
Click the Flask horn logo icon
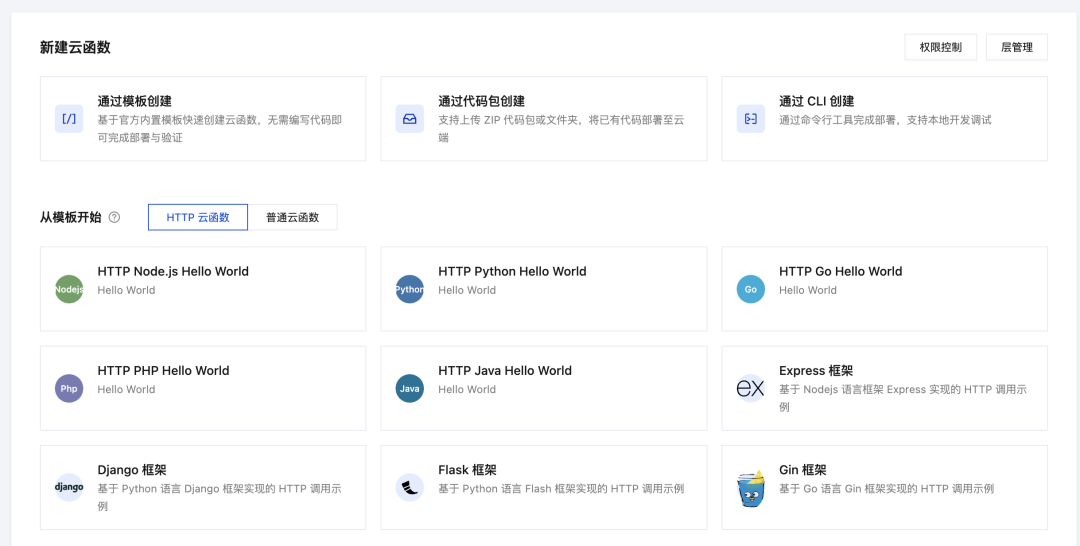tap(410, 487)
